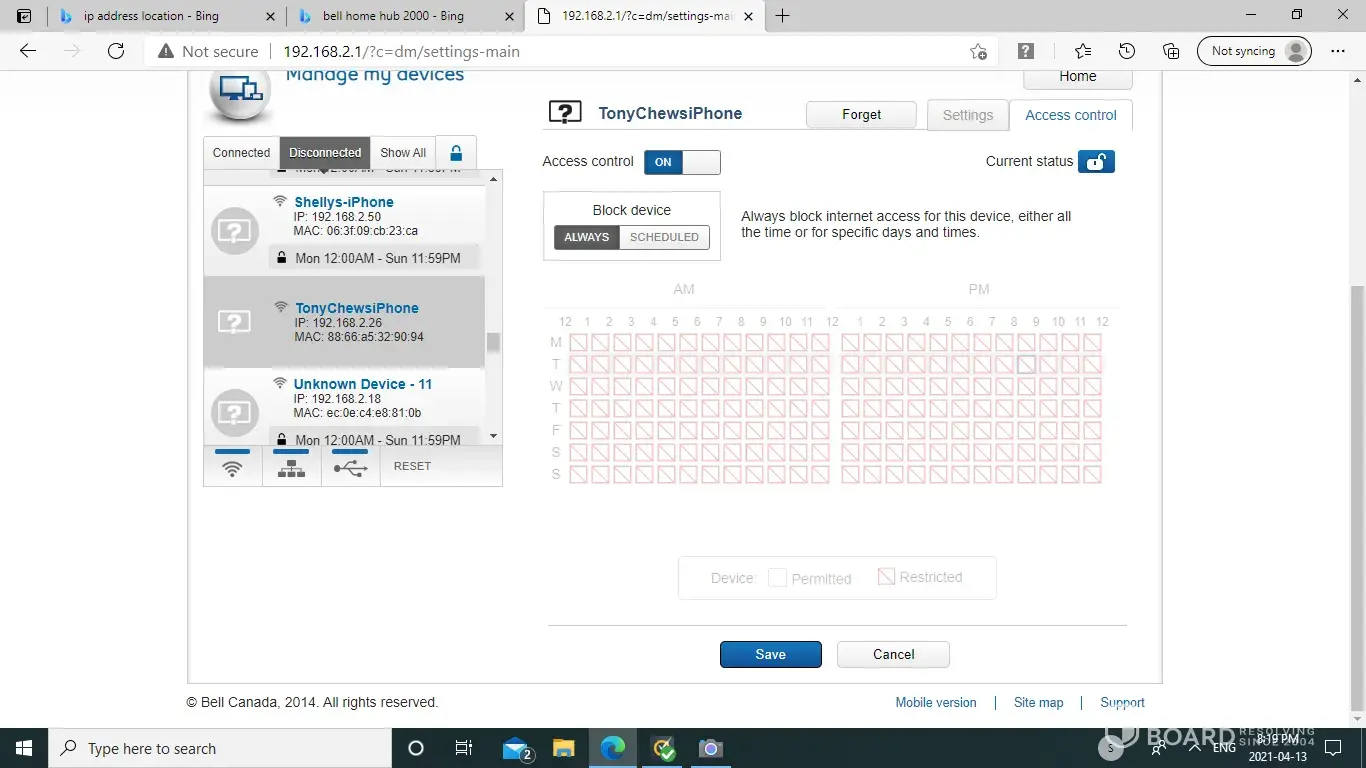Go back to the previous page

tap(28, 51)
